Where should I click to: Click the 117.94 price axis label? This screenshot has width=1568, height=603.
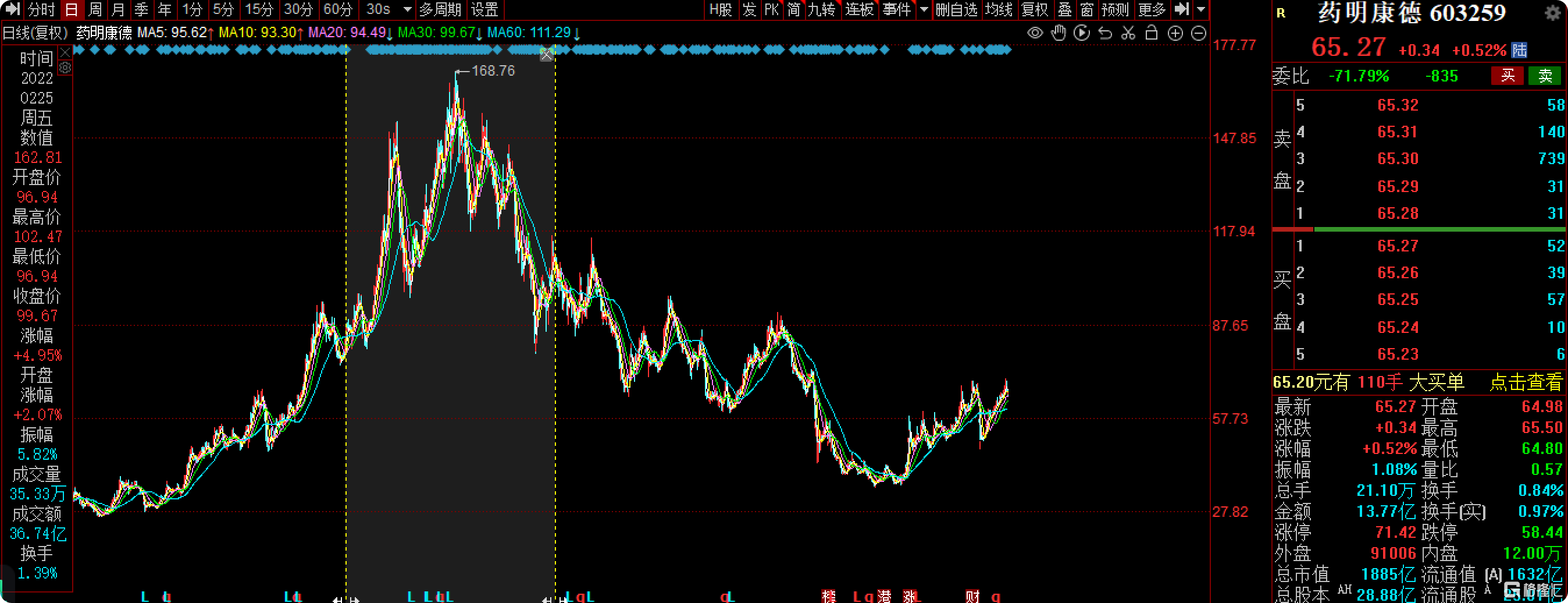tap(1233, 232)
